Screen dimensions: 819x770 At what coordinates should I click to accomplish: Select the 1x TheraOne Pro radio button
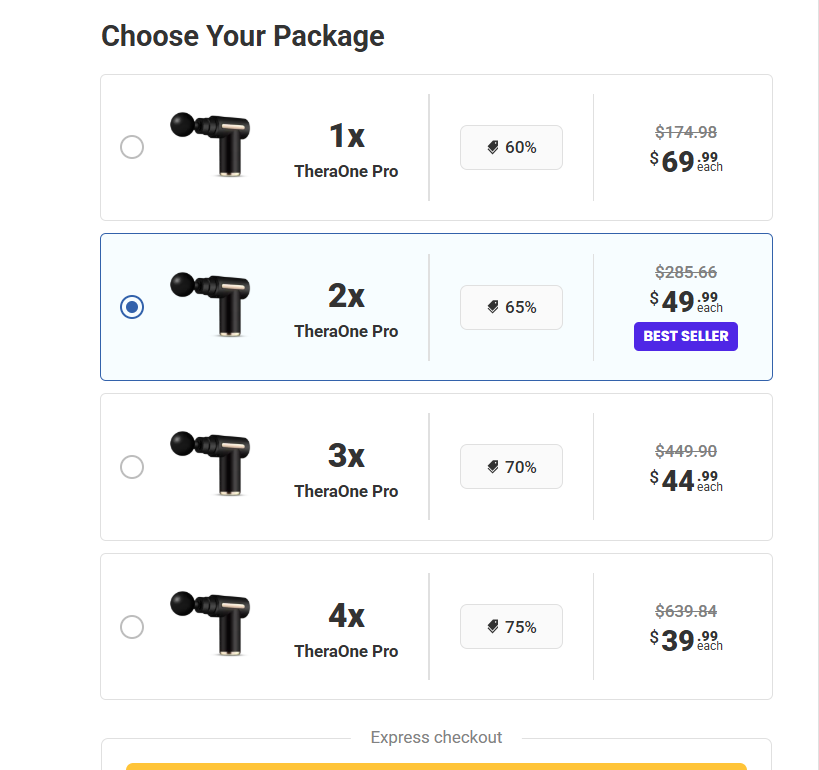[x=131, y=147]
